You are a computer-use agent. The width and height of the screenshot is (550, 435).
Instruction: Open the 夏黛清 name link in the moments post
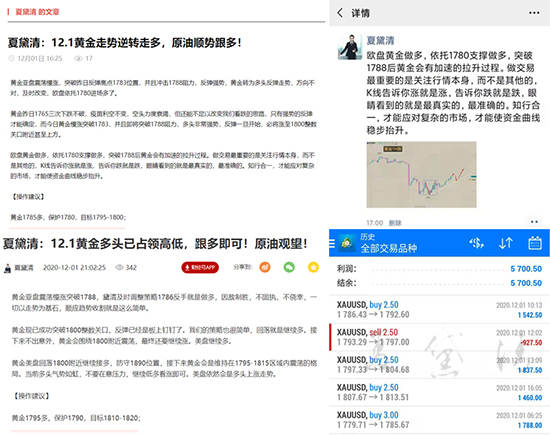tap(380, 40)
